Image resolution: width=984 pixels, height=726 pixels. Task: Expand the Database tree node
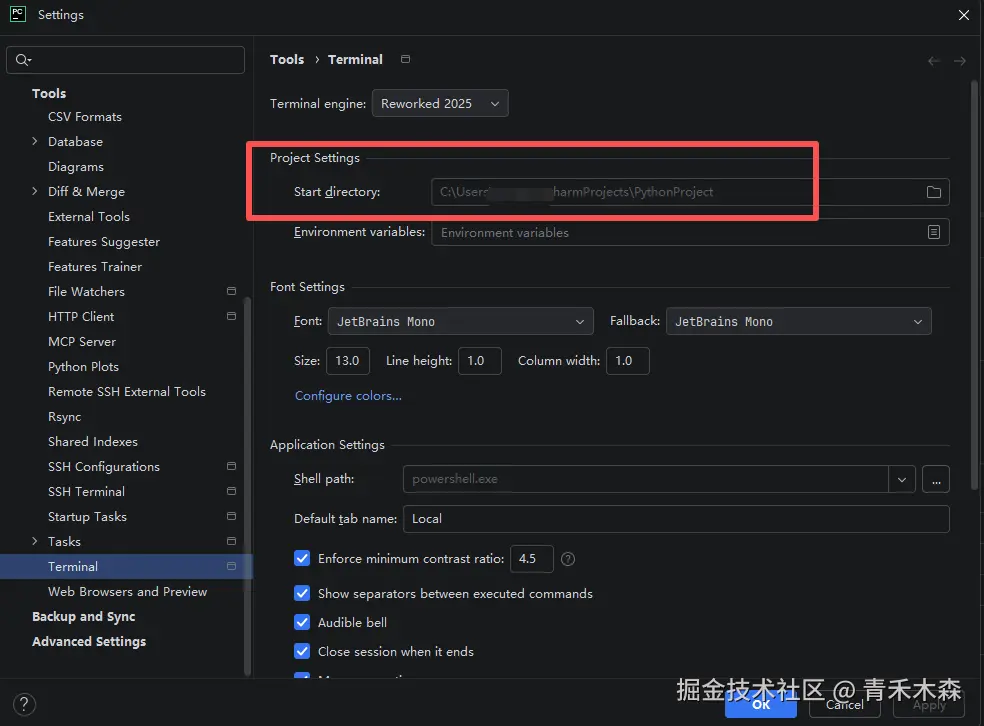tap(35, 141)
